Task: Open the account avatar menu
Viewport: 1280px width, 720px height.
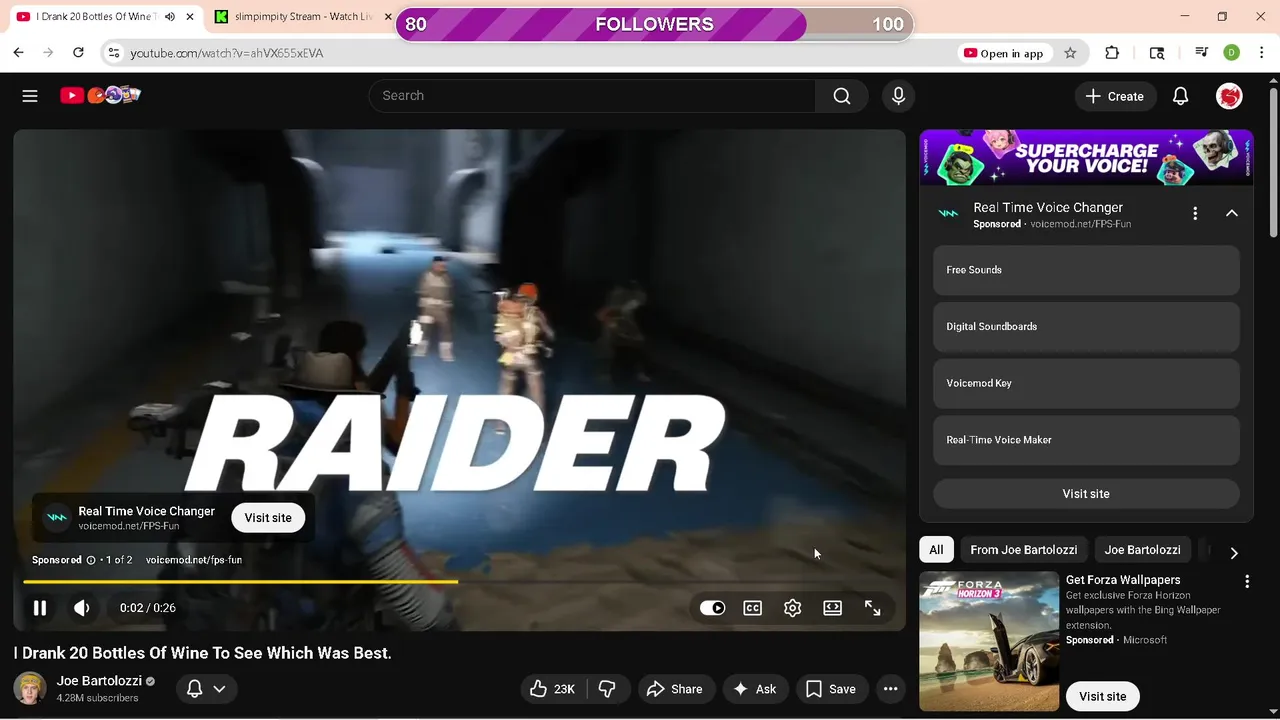Action: point(1229,96)
